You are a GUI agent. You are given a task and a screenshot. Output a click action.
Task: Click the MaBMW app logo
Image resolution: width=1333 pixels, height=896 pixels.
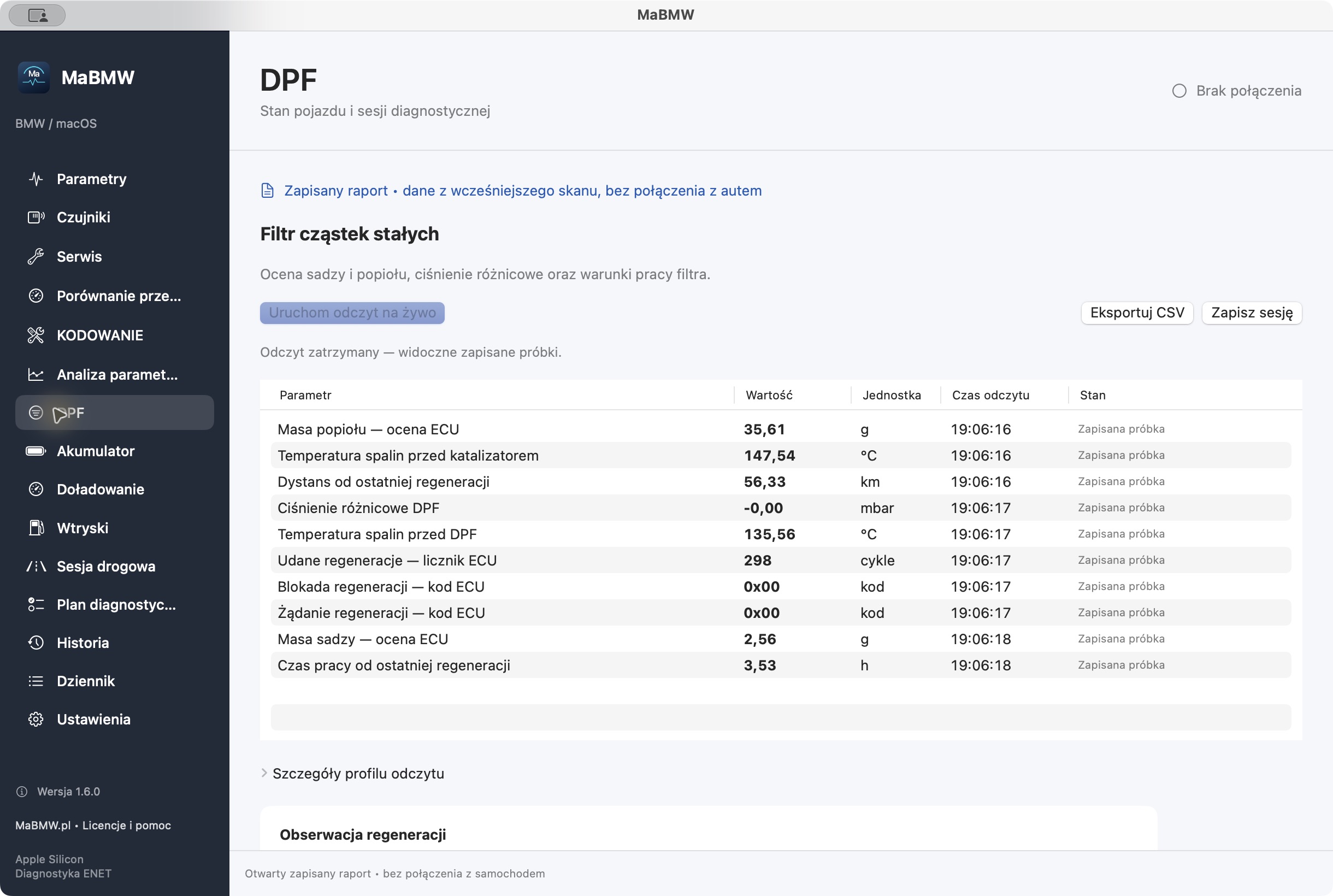pyautogui.click(x=34, y=77)
